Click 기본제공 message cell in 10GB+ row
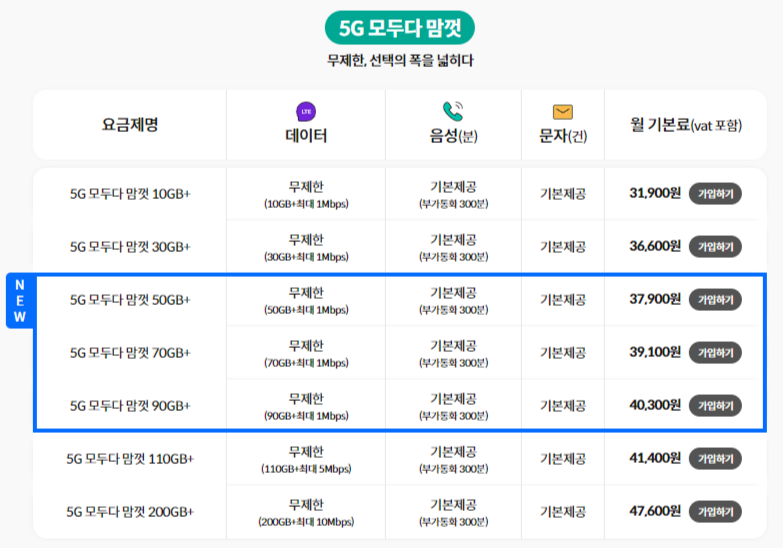 563,194
